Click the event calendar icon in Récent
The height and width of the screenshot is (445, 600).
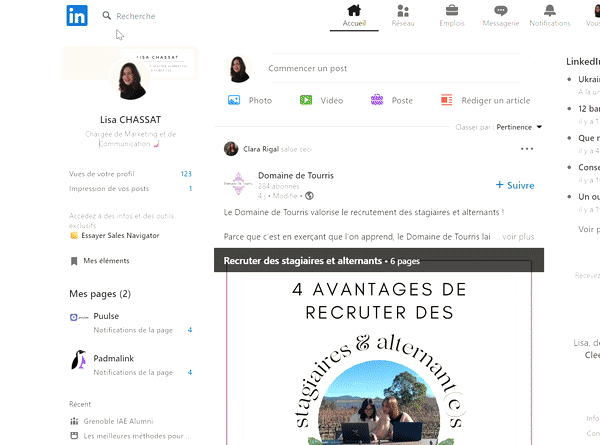(x=74, y=436)
